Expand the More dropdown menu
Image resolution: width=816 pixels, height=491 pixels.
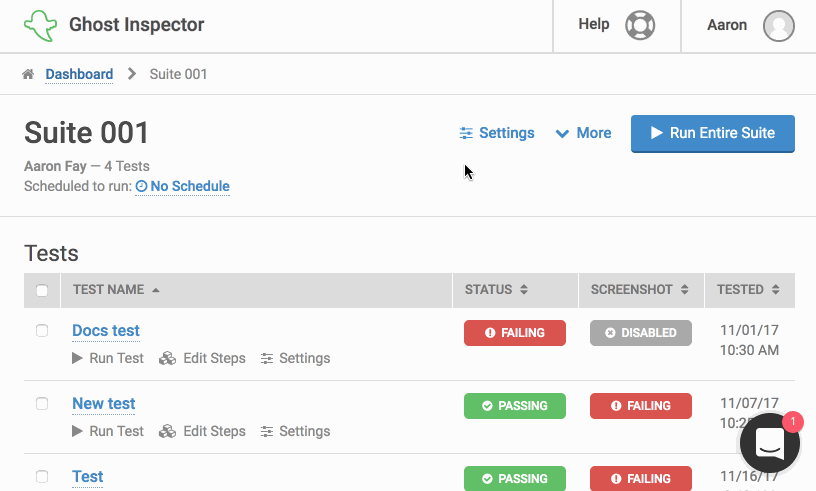tap(583, 133)
